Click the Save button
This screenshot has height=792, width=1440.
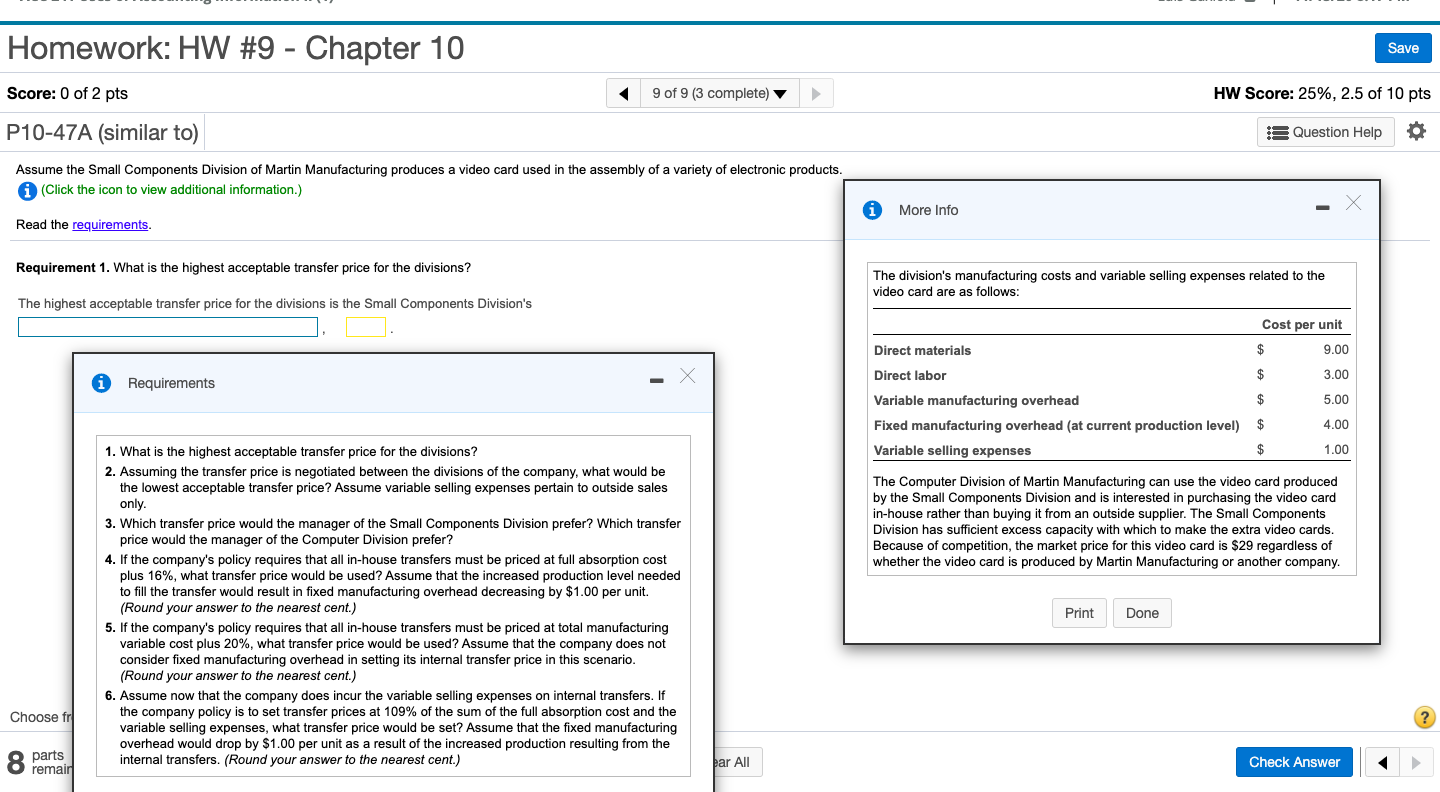[x=1403, y=48]
